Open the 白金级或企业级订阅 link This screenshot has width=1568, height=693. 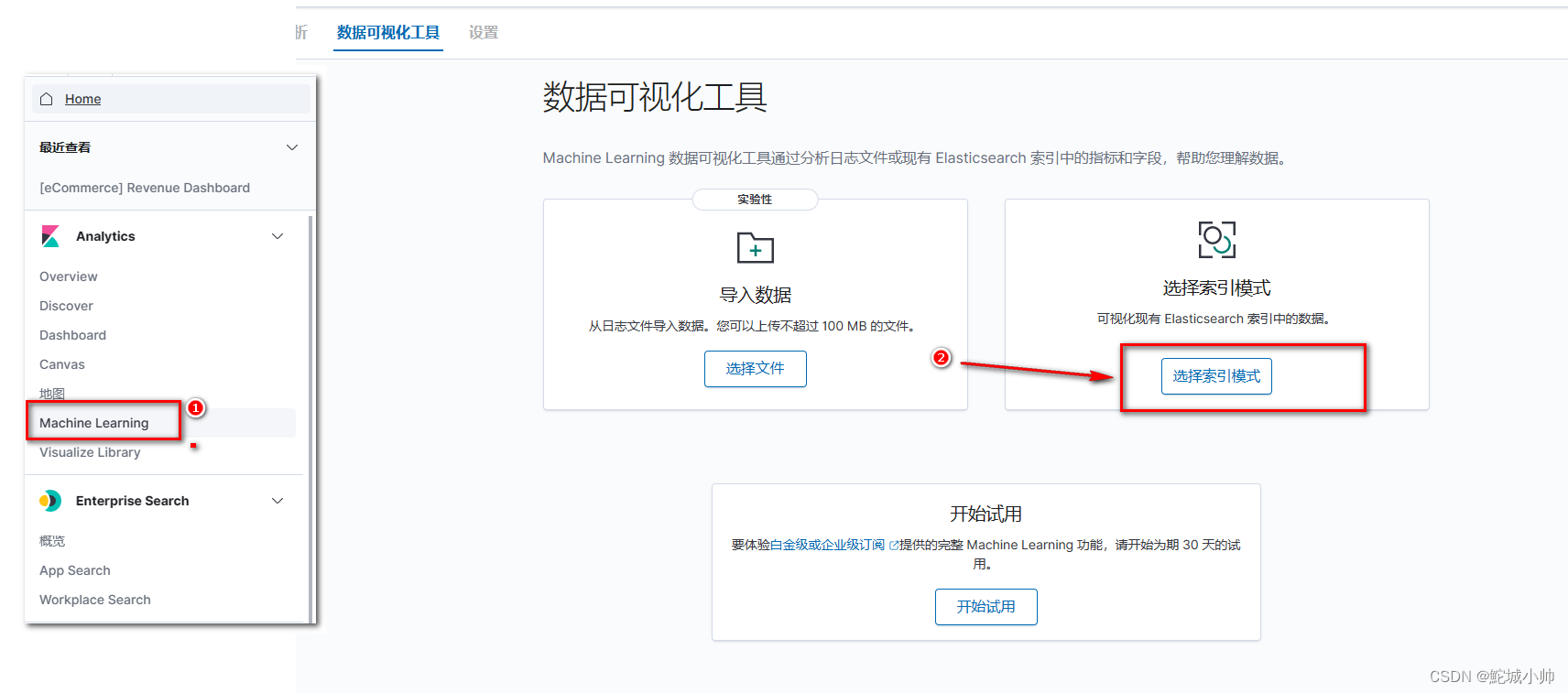[827, 545]
